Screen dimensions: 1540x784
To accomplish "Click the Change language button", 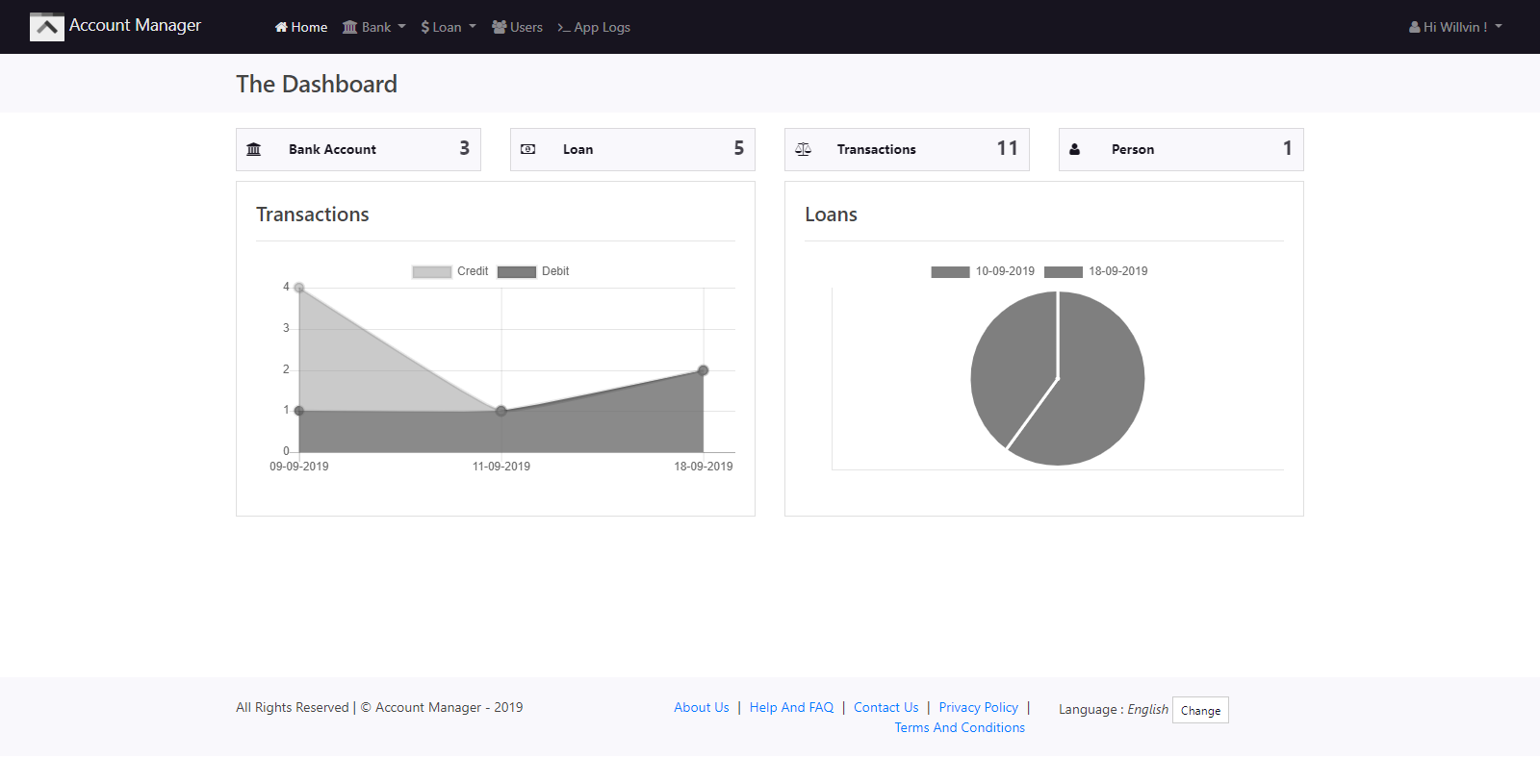I will (1200, 710).
